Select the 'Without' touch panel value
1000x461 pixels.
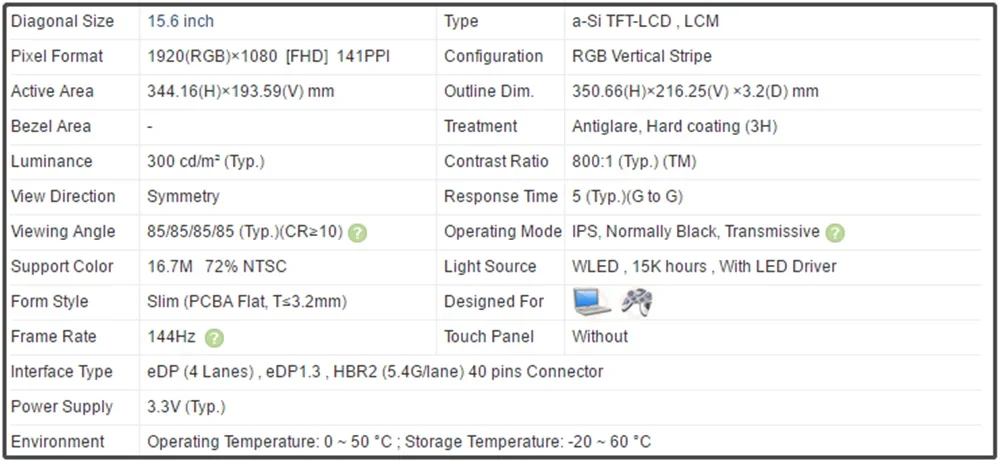coord(600,337)
